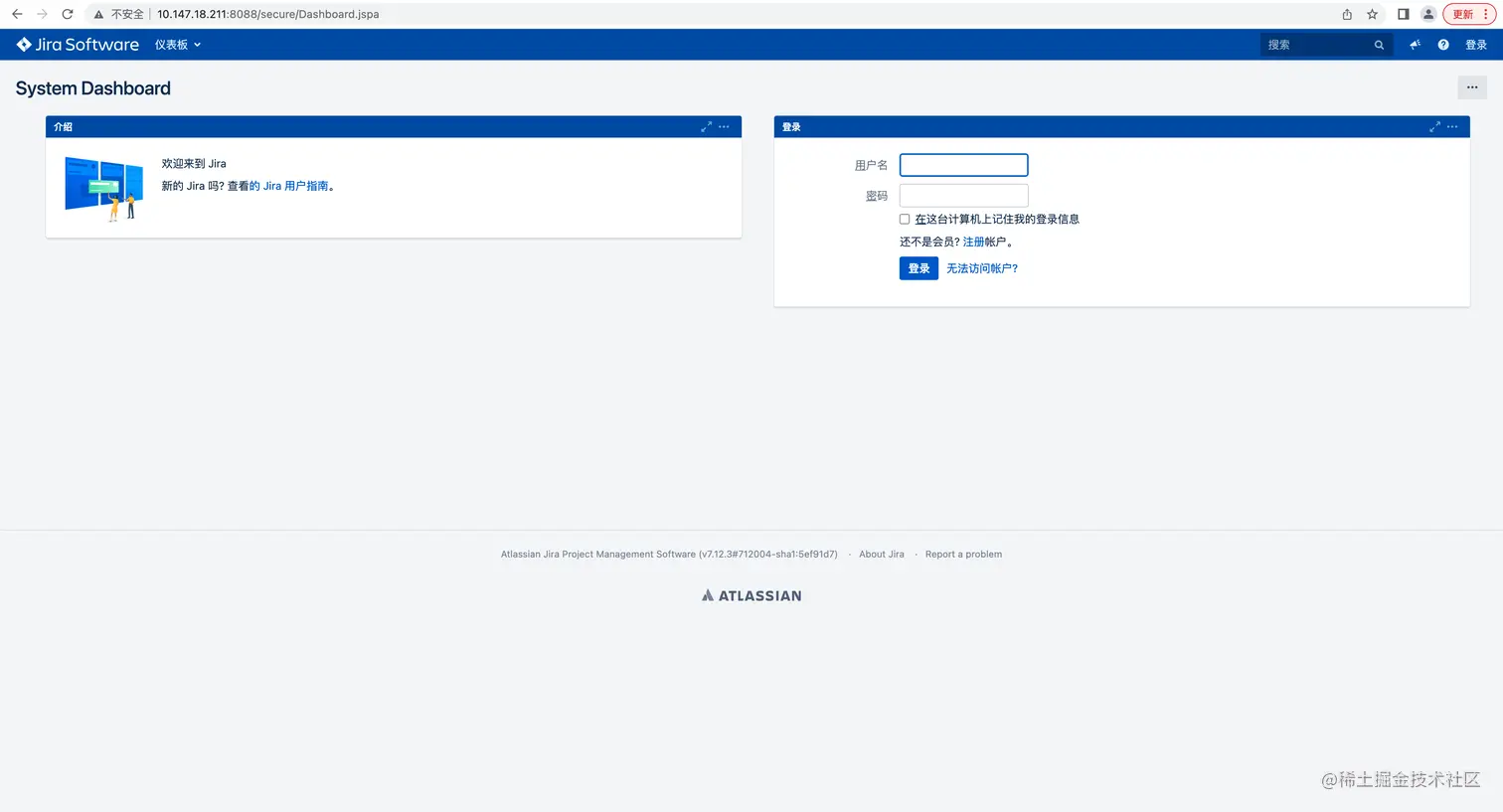Click the magnifier search icon

(x=1379, y=45)
